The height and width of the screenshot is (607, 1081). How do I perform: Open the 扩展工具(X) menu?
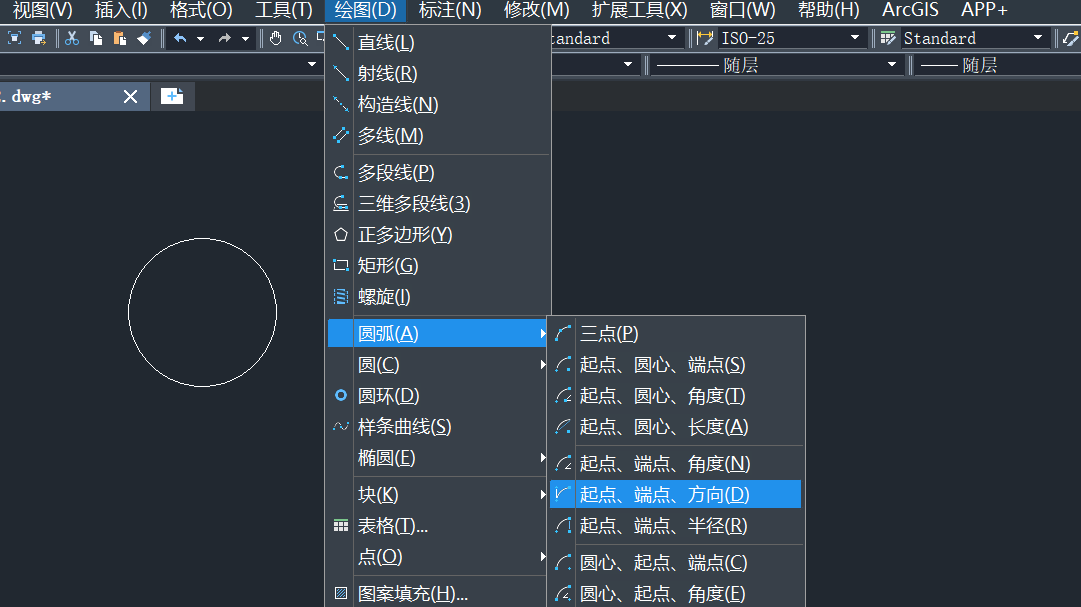[x=639, y=10]
